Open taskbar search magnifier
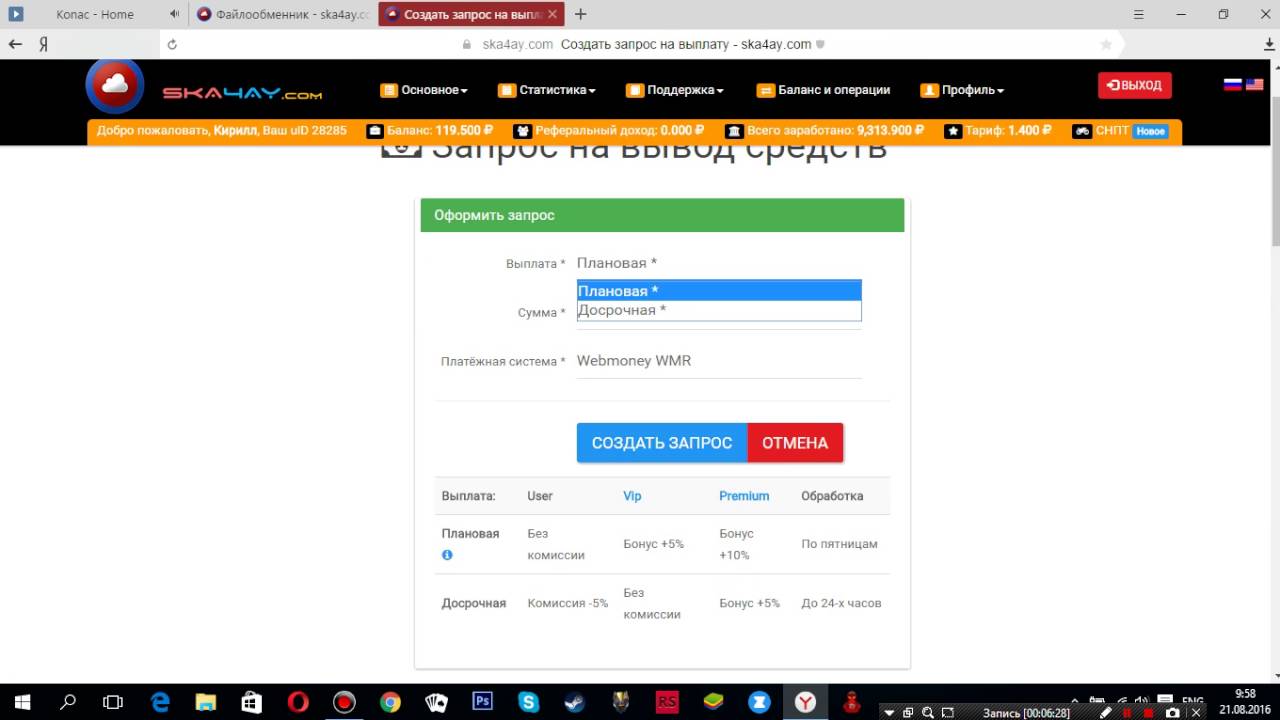The image size is (1280, 720). 68,702
